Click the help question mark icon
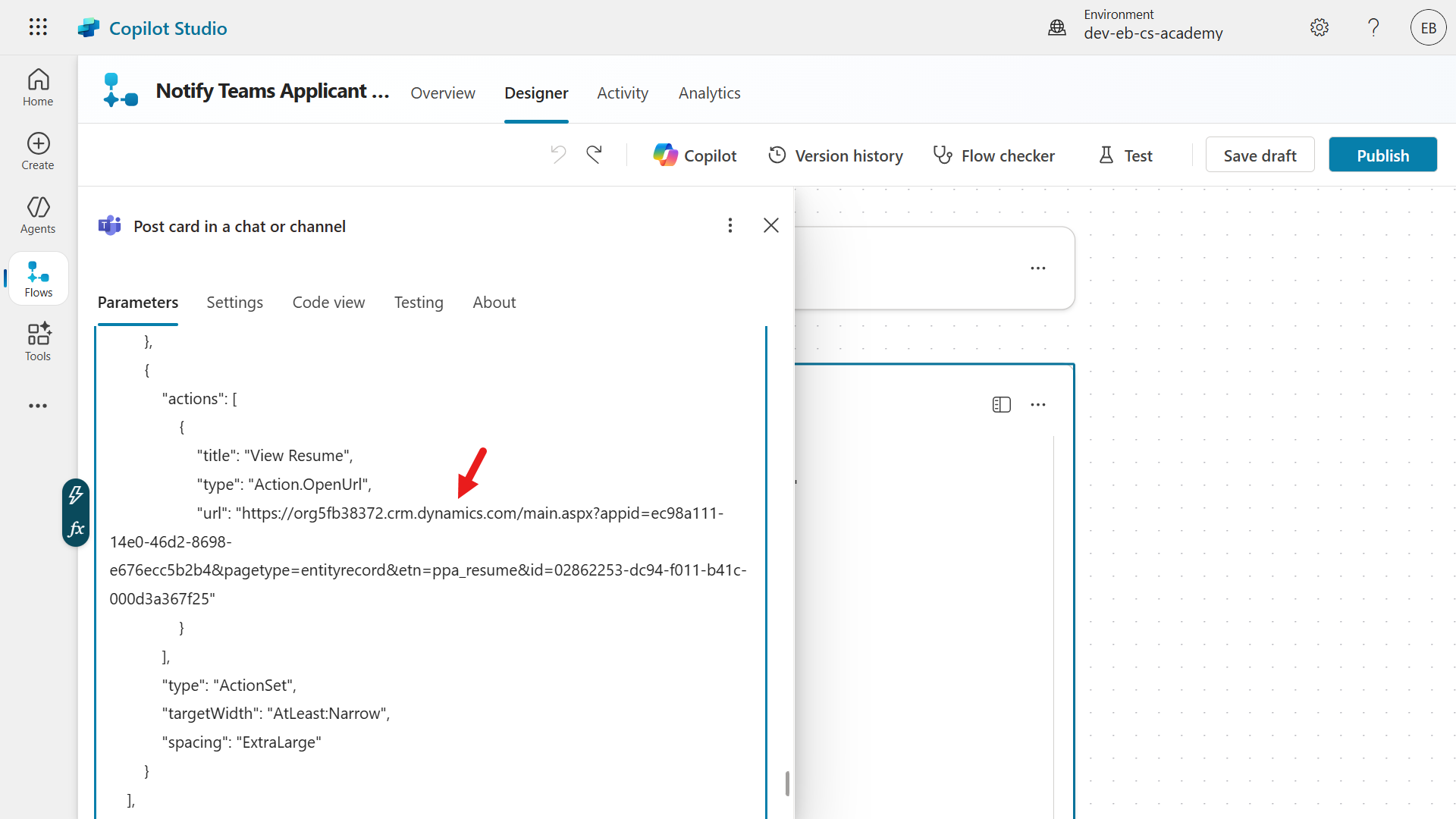 pos(1373,28)
